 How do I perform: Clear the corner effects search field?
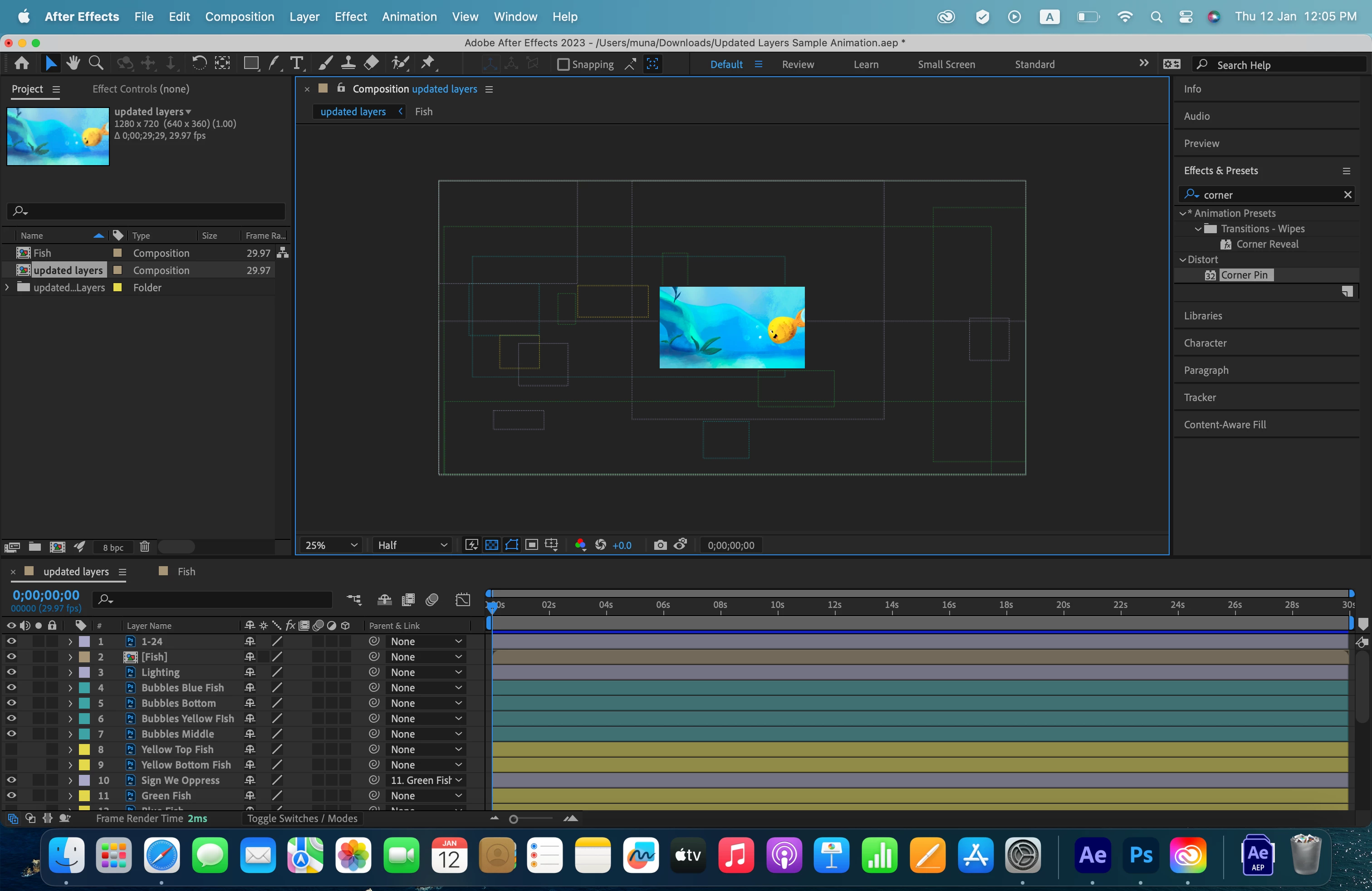coord(1347,195)
